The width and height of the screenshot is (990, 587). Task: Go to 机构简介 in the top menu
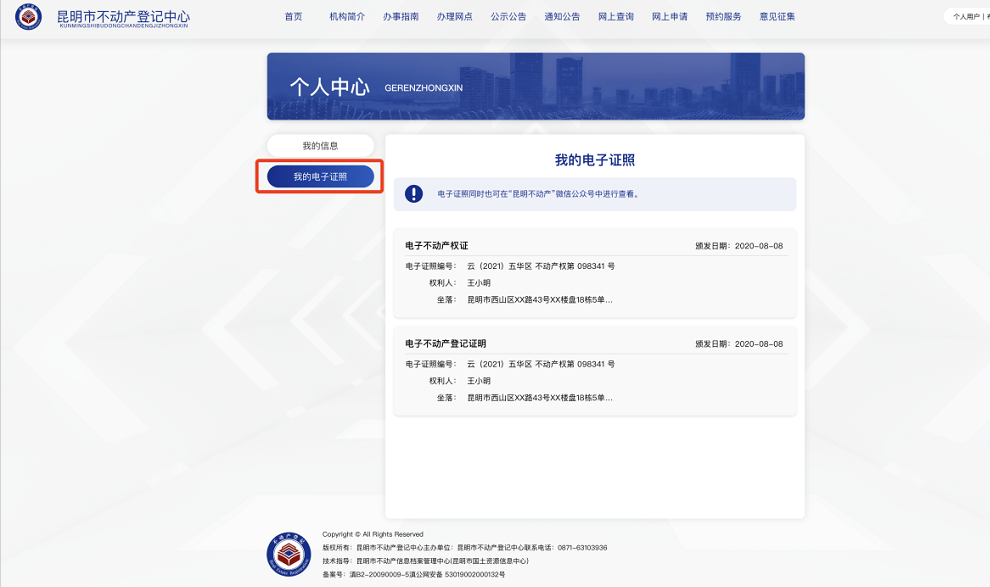(347, 17)
